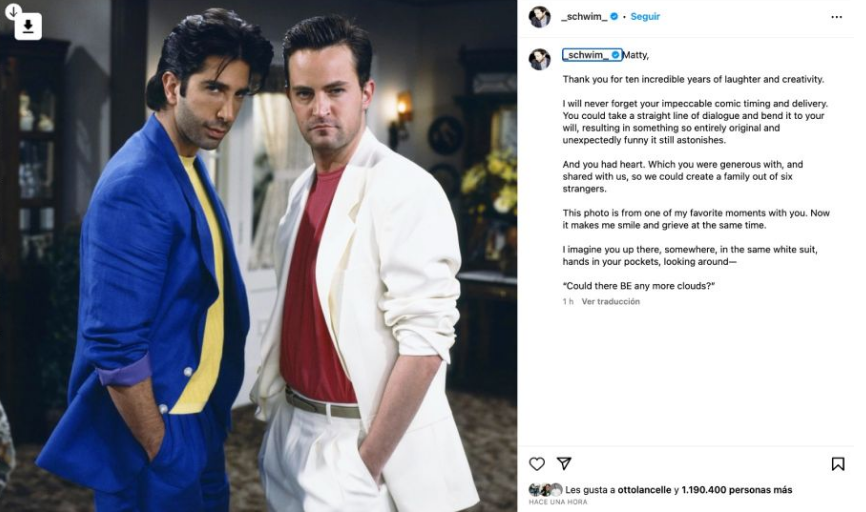Viewport: 866px width, 512px height.
Task: Translate caption with Ver traducción
Action: 610,302
